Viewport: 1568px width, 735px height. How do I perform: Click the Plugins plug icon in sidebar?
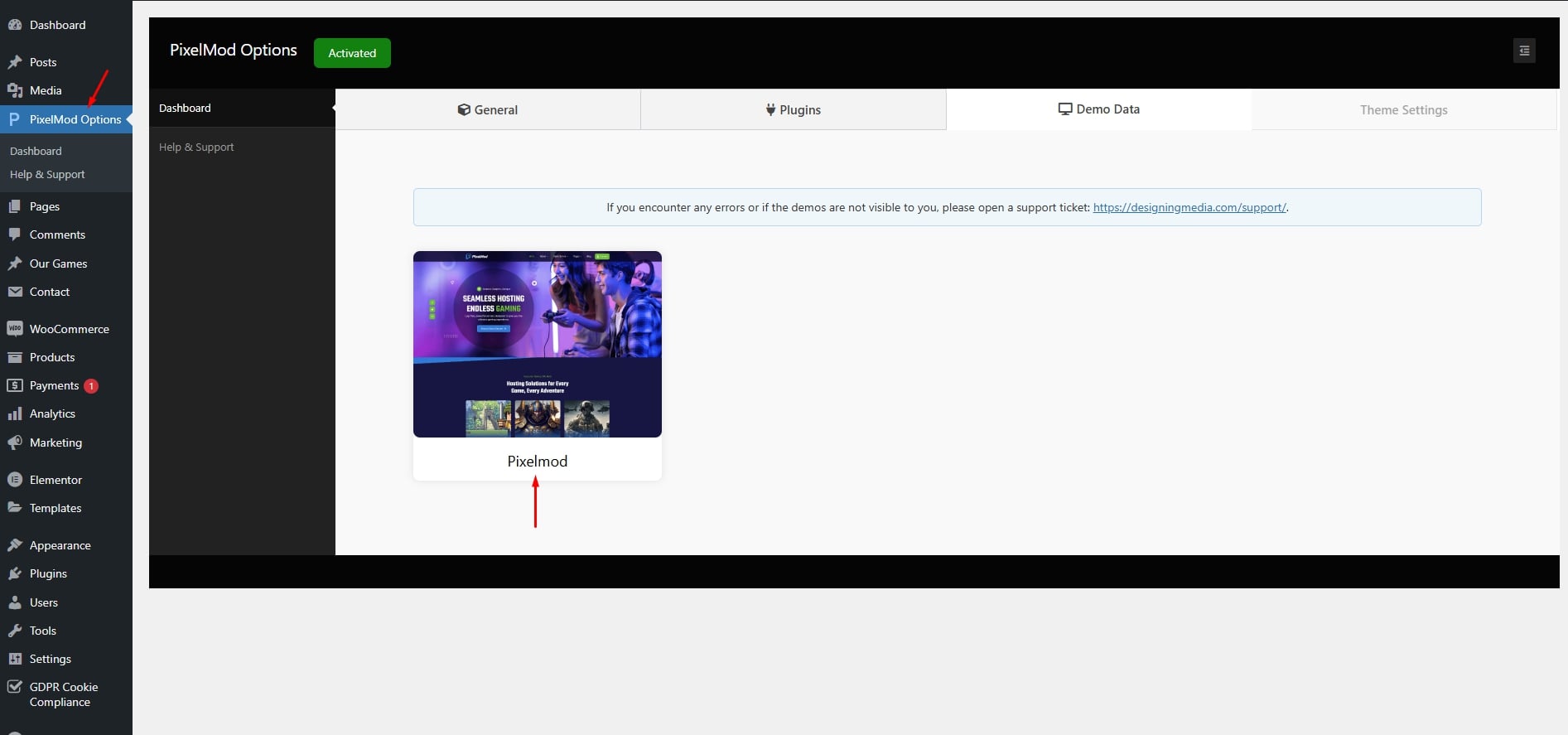click(15, 573)
